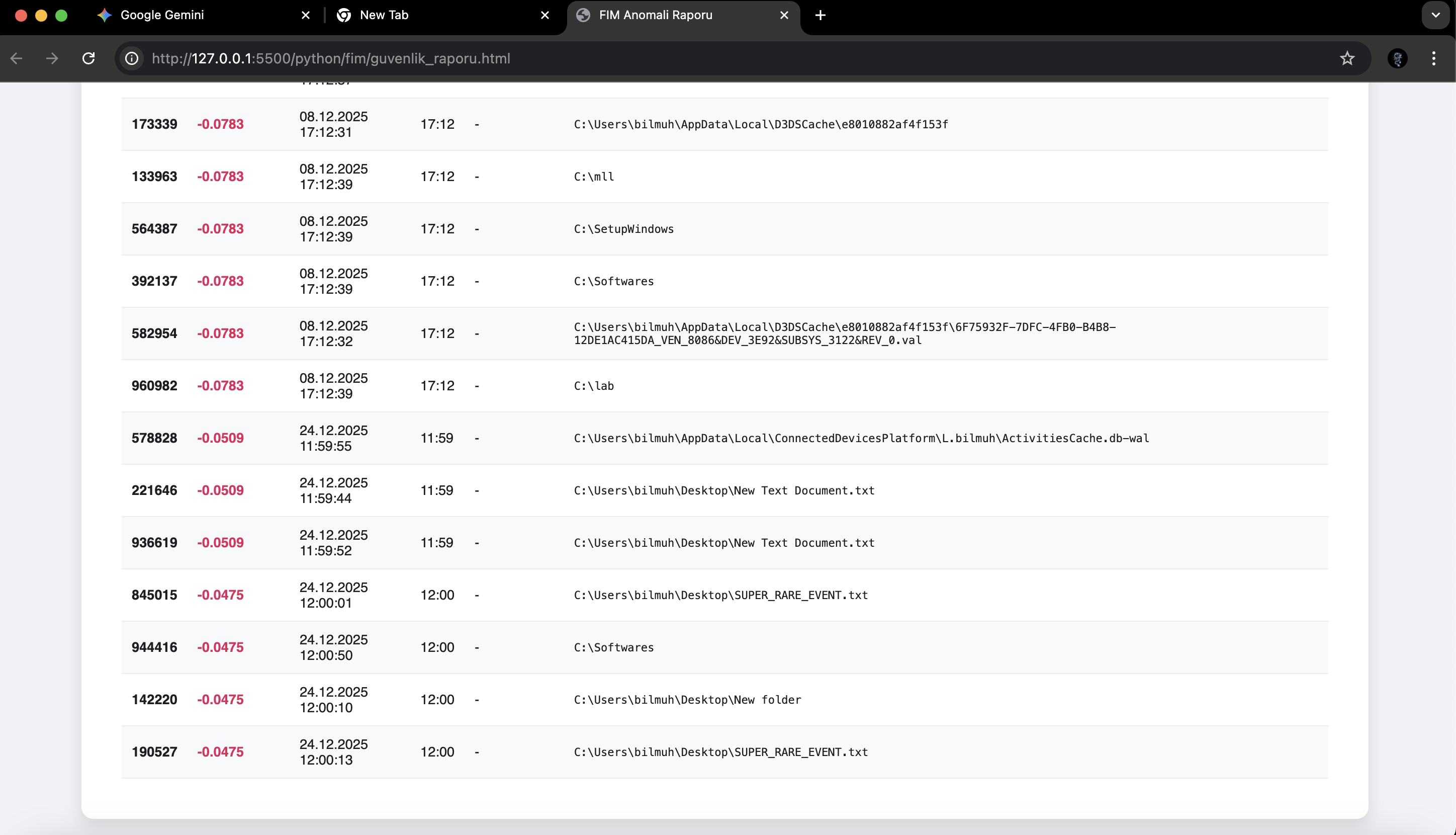Click New Text Document.txt in row 936619
The width and height of the screenshot is (1456, 835).
click(x=724, y=543)
